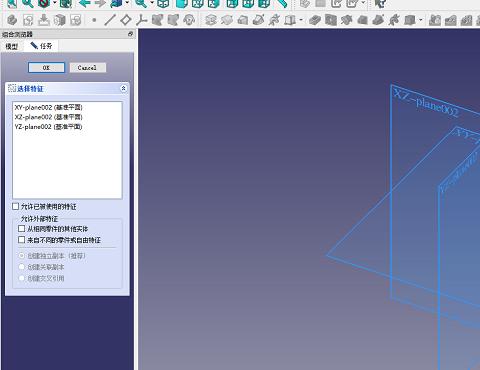
Task: Click the linear pattern icon
Action: click(x=451, y=20)
